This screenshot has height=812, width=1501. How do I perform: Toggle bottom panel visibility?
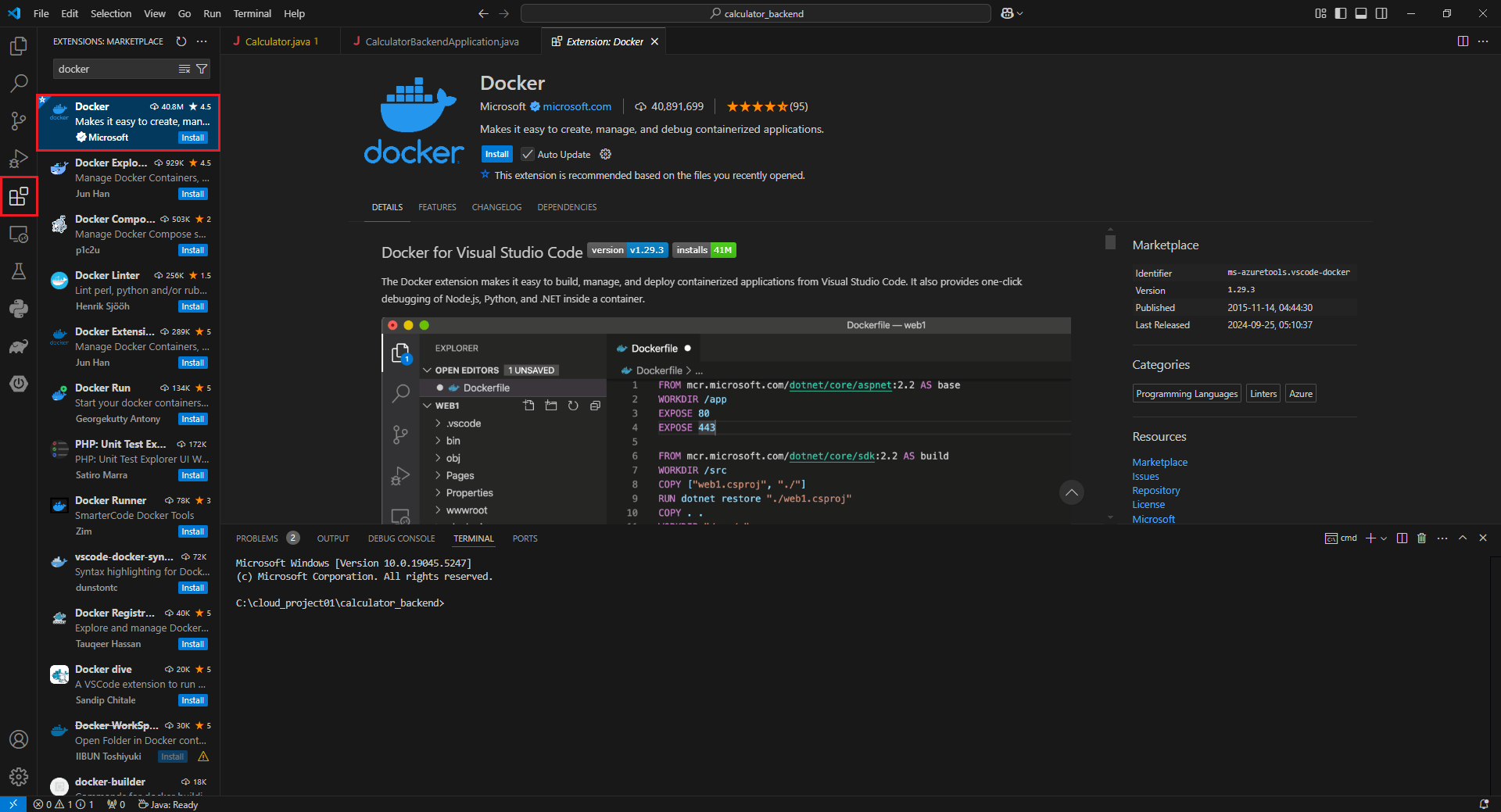point(1361,13)
